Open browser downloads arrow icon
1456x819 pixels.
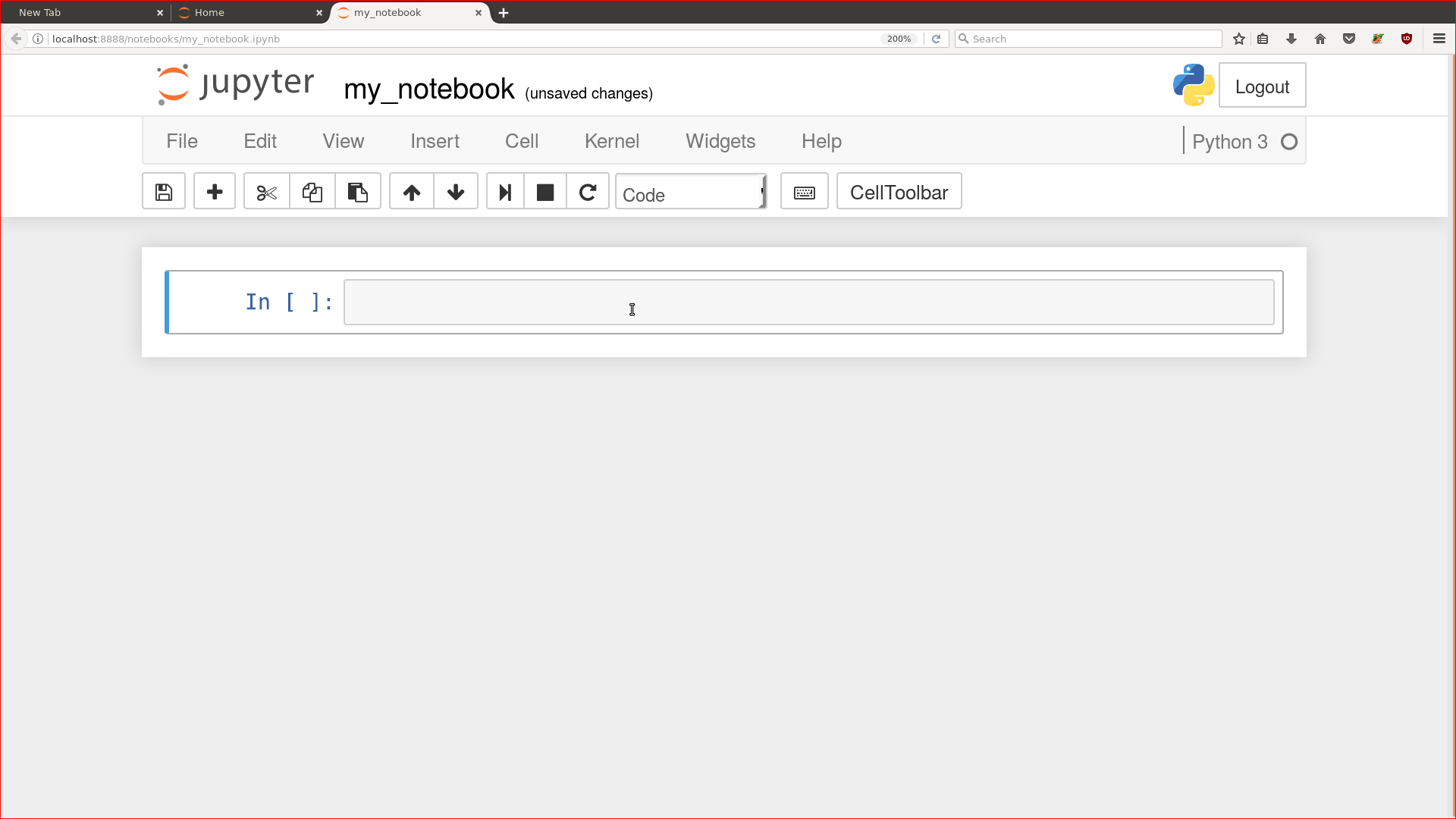click(1291, 39)
